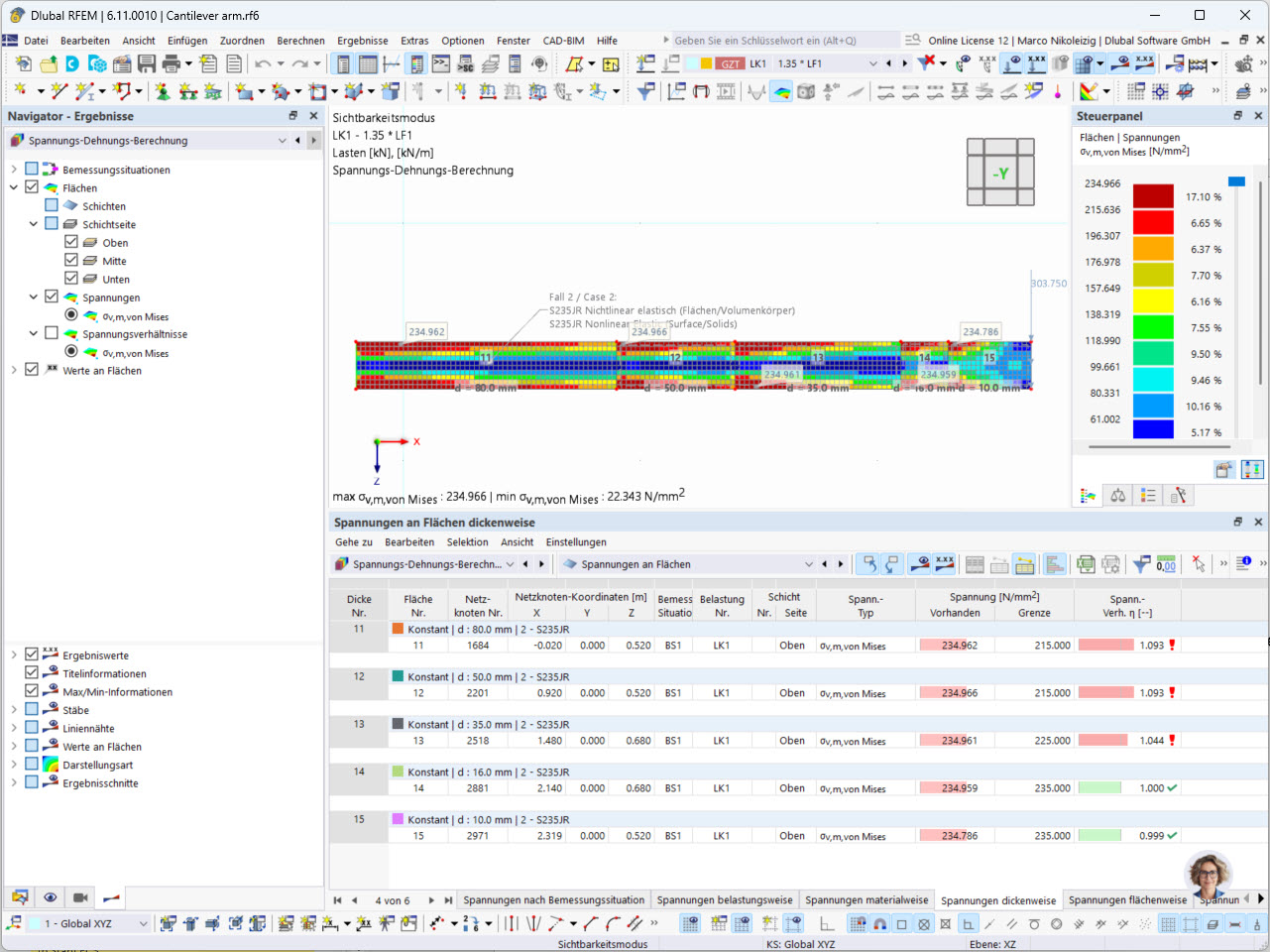Expand the Ergebniswerte tree node
The height and width of the screenshot is (952, 1270).
[x=14, y=654]
